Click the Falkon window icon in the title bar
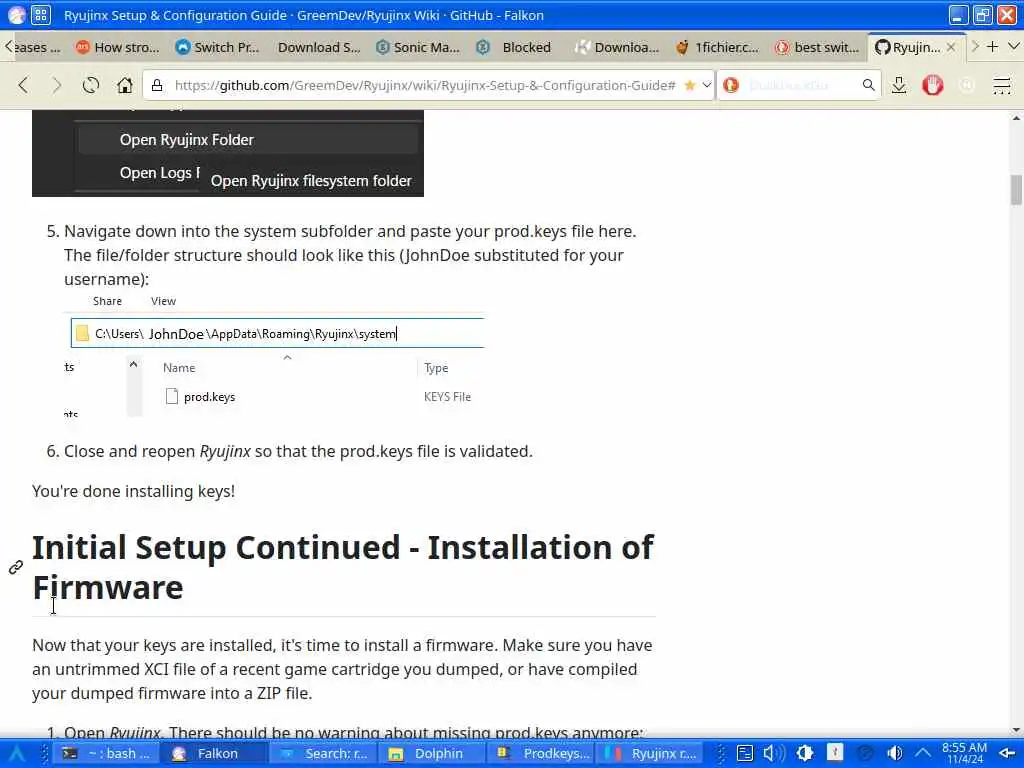 (16, 15)
